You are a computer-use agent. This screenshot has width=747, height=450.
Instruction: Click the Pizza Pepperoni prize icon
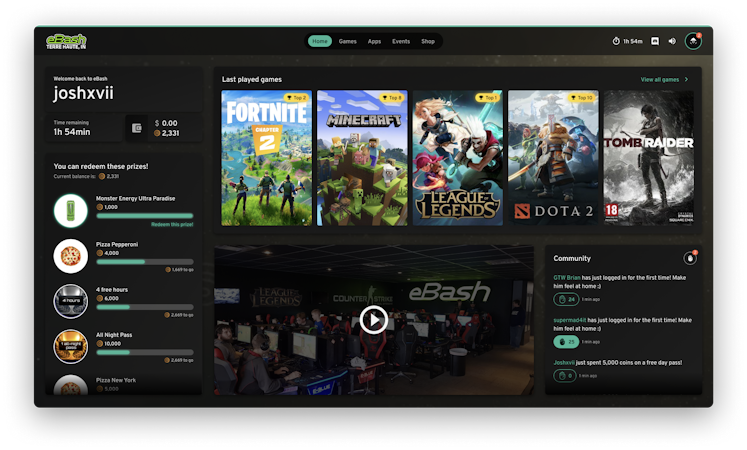click(71, 256)
